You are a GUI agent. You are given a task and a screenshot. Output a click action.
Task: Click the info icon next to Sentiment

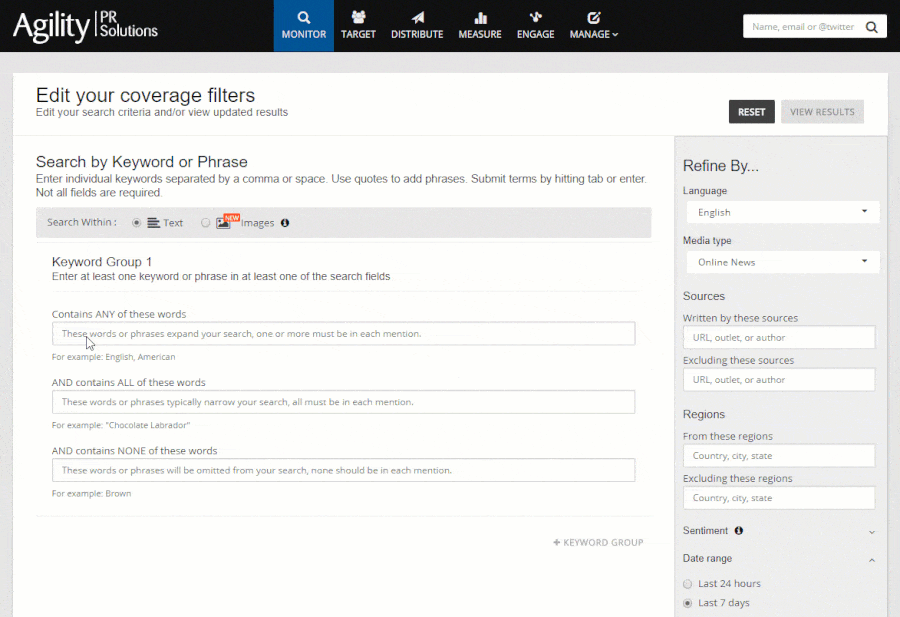[739, 531]
